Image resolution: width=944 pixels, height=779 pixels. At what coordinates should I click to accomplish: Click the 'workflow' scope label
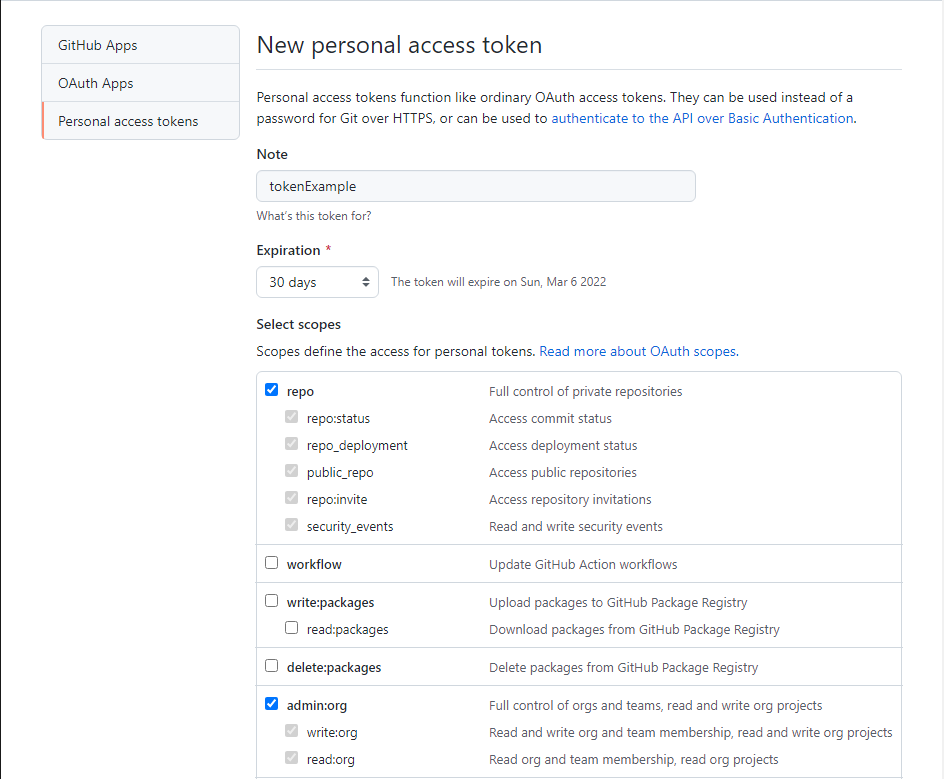pos(314,565)
